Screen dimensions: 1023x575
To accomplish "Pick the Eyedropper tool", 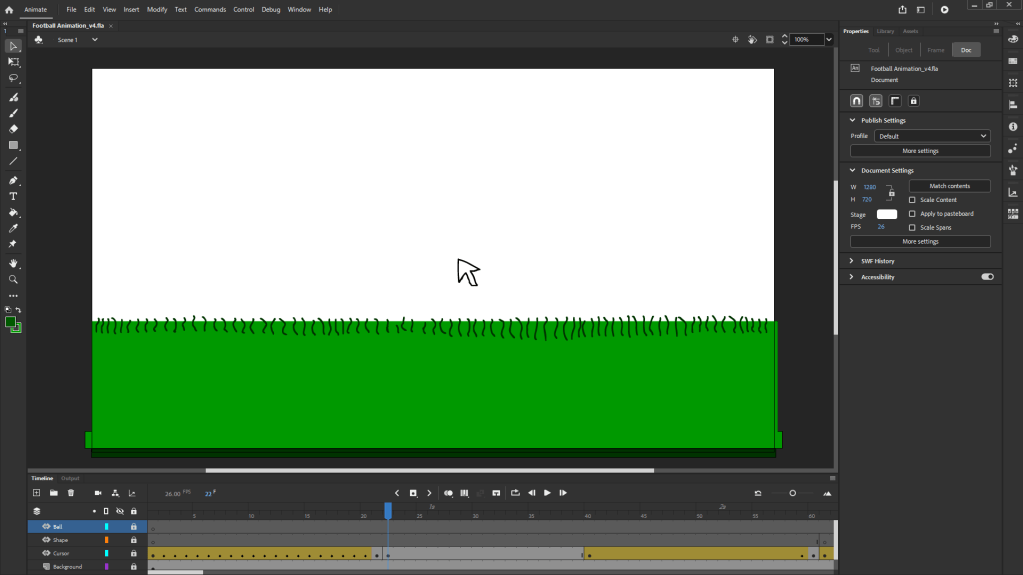I will tap(13, 229).
